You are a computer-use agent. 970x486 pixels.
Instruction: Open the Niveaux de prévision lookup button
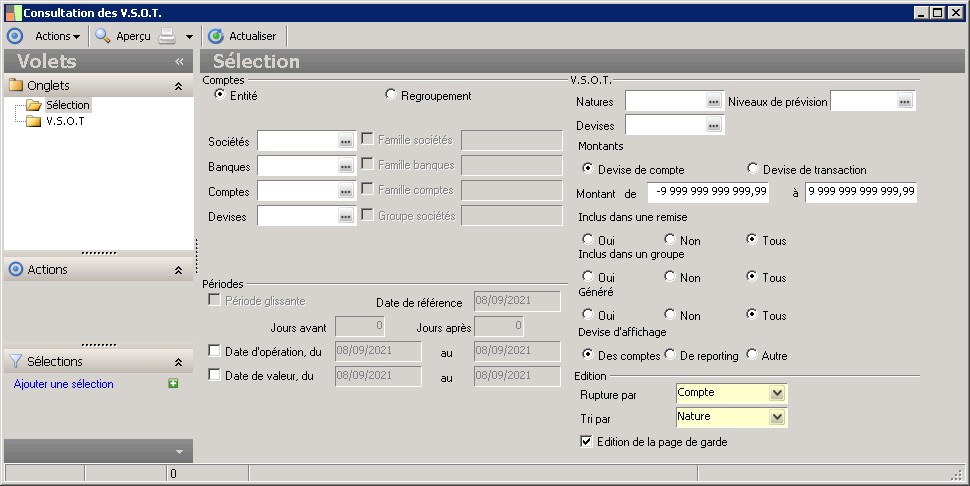[x=905, y=101]
